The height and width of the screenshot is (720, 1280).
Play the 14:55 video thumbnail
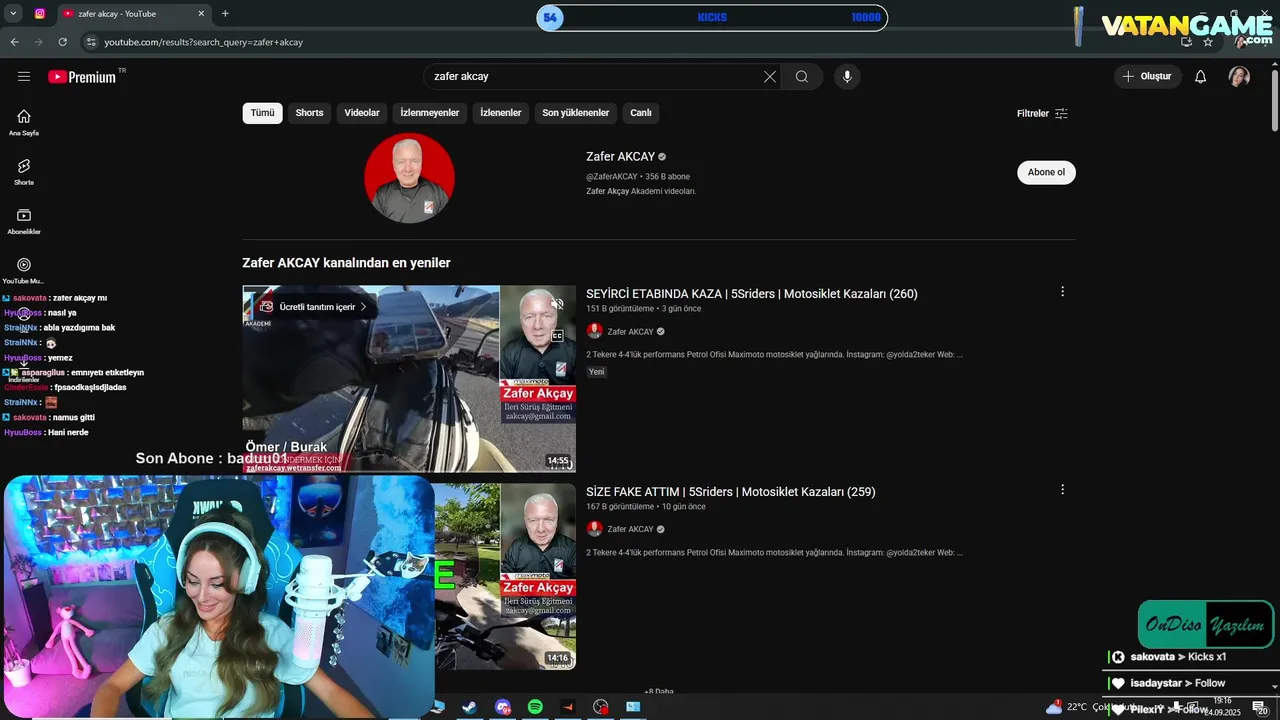[x=409, y=379]
